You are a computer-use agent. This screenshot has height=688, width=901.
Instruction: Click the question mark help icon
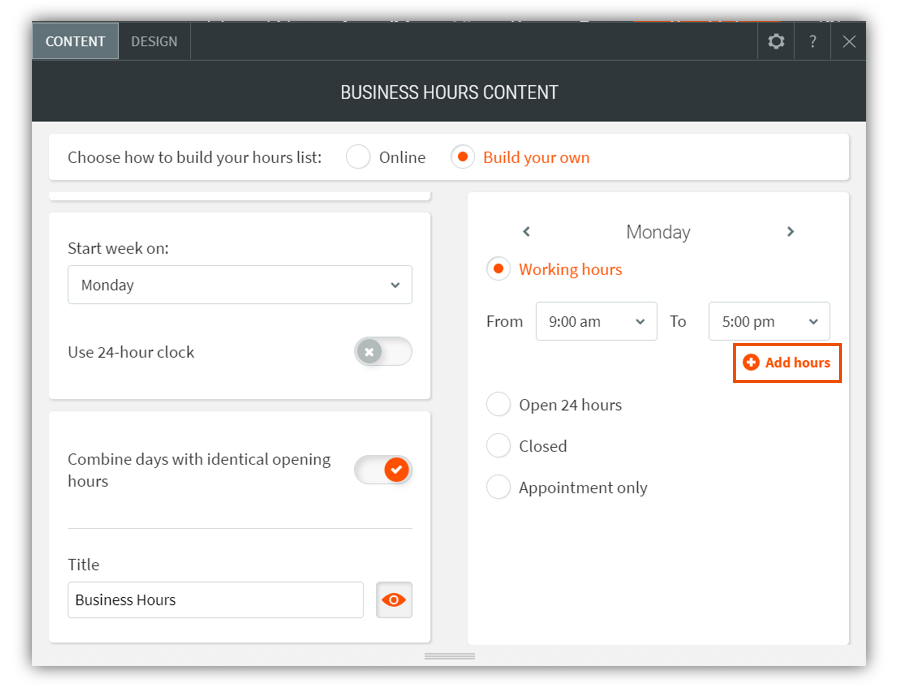pos(813,41)
